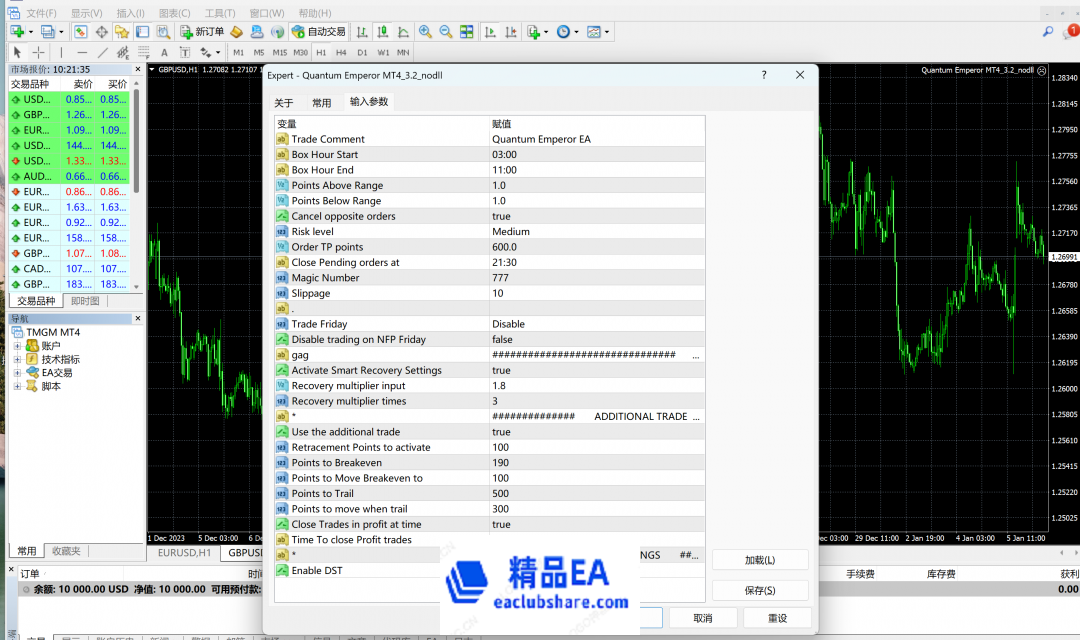The height and width of the screenshot is (640, 1080).
Task: Select the Risk level value Medium
Action: point(510,232)
